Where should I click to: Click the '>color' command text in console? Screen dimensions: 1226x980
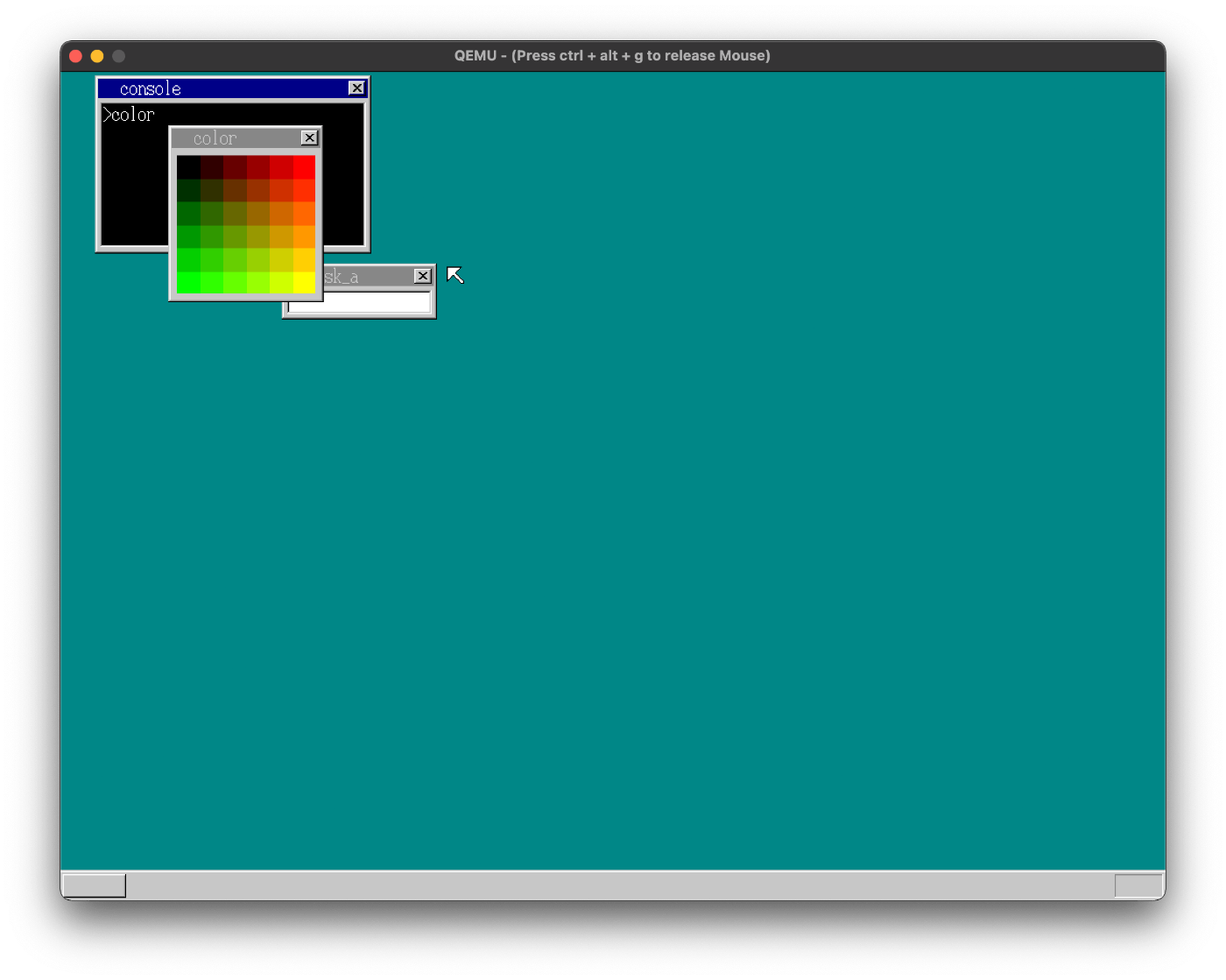pos(129,115)
